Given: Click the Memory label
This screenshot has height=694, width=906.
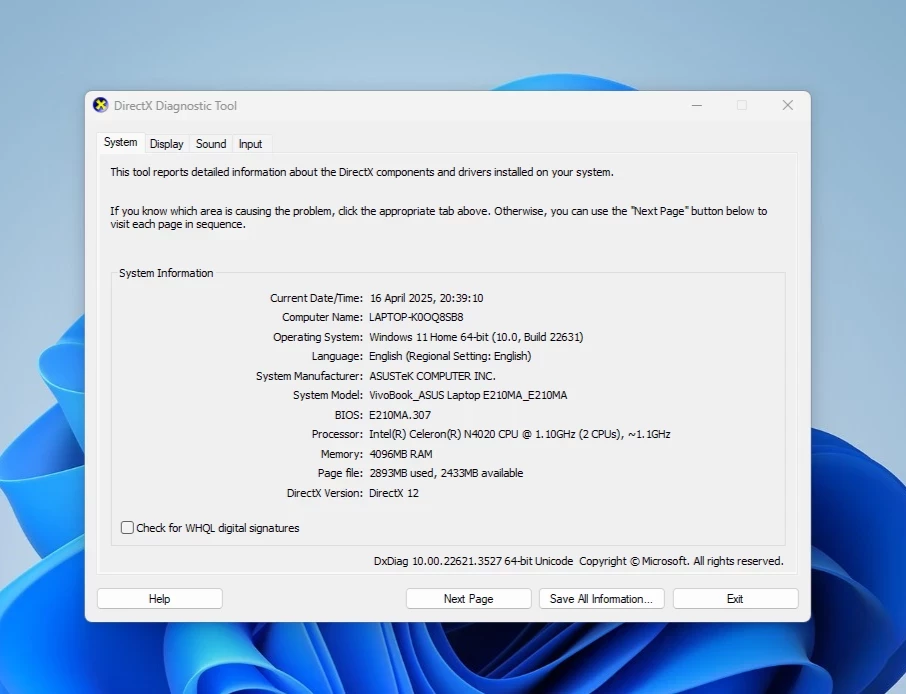Looking at the screenshot, I should pos(341,454).
